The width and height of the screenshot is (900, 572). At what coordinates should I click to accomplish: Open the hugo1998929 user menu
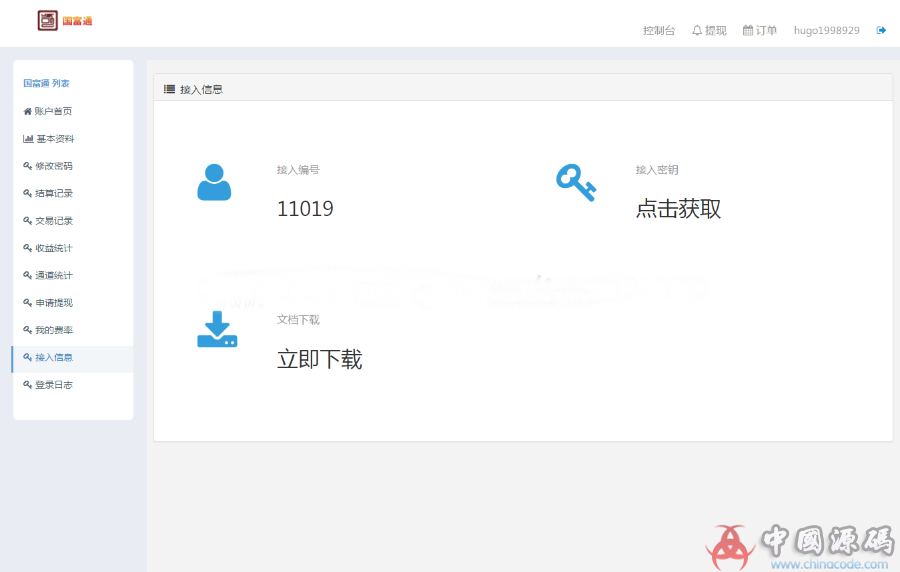tap(827, 30)
